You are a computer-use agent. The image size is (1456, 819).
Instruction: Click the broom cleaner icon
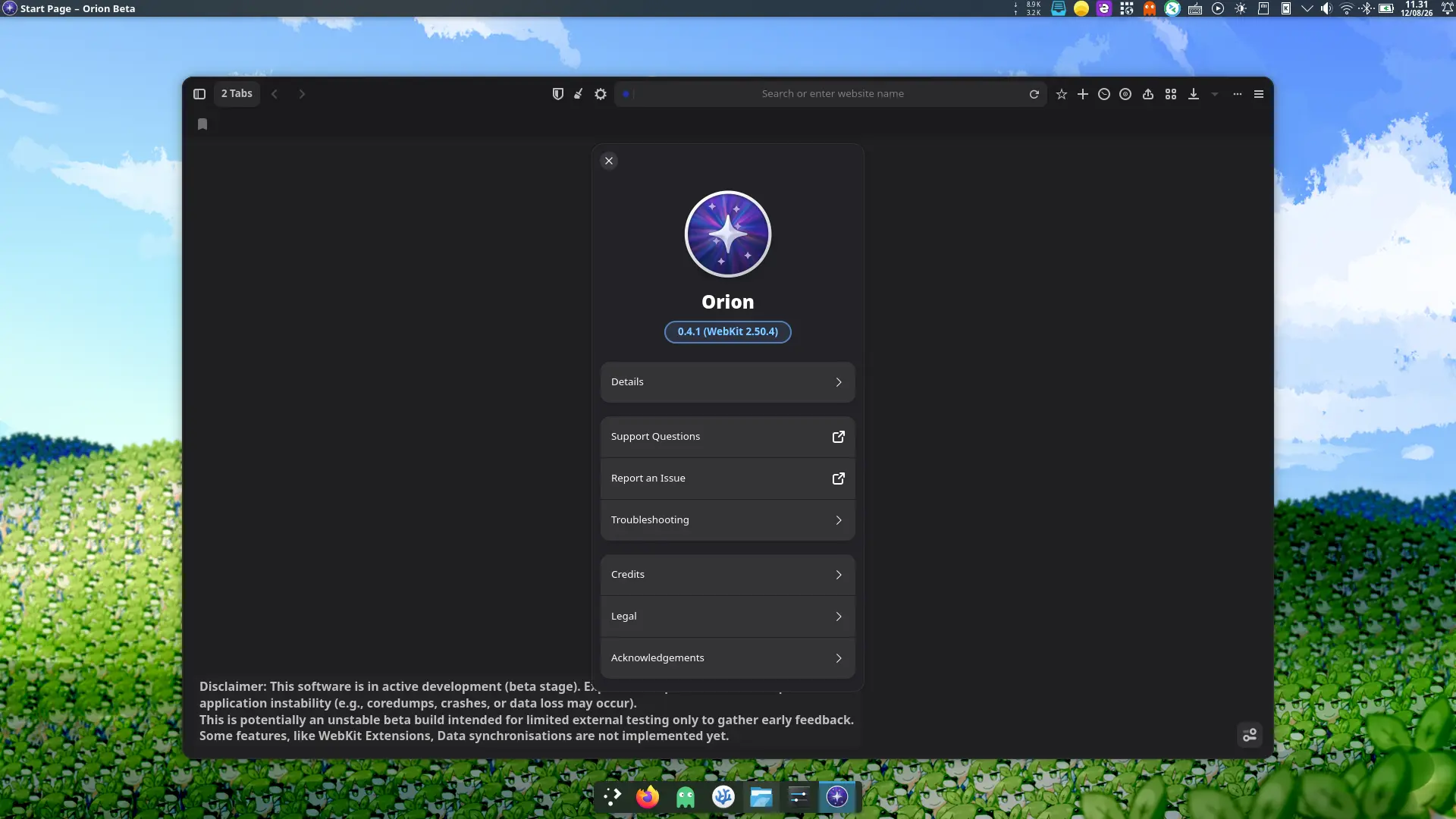coord(579,94)
